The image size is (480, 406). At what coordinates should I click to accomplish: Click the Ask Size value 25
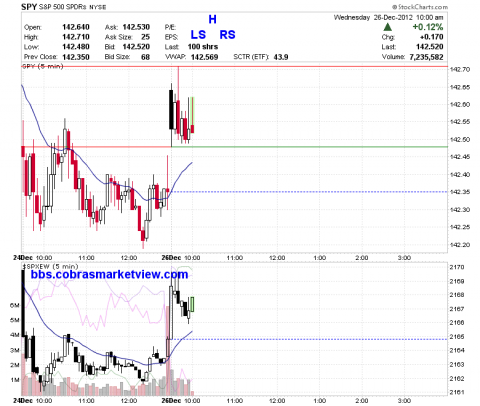coord(145,37)
